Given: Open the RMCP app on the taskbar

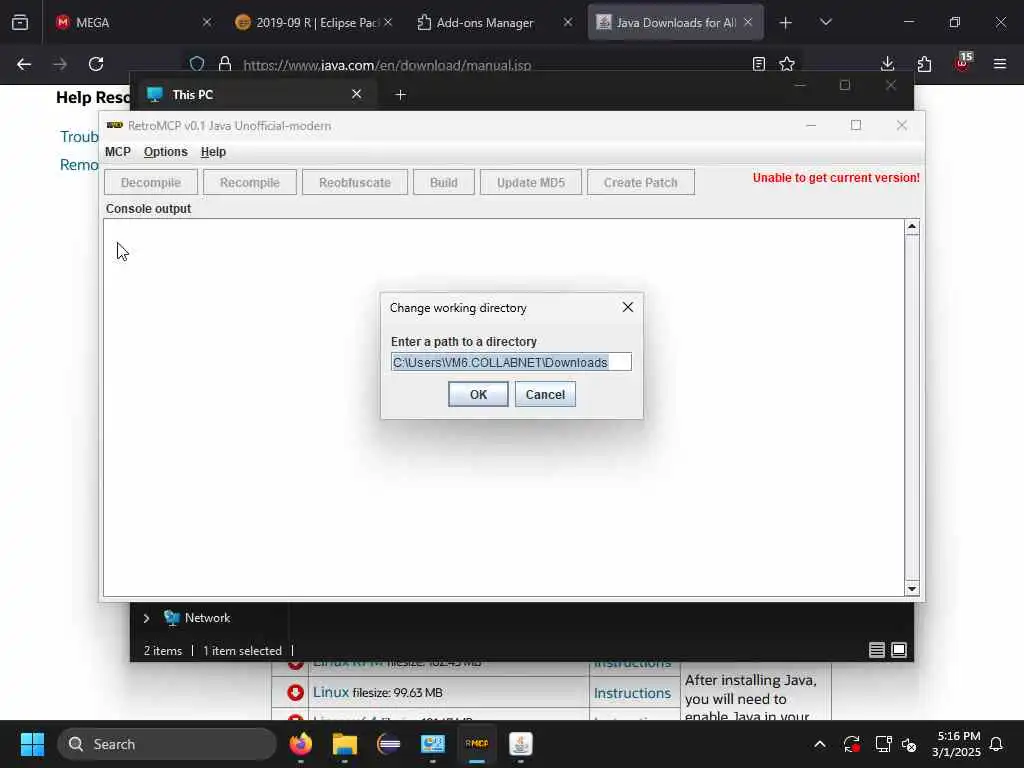Looking at the screenshot, I should (477, 744).
